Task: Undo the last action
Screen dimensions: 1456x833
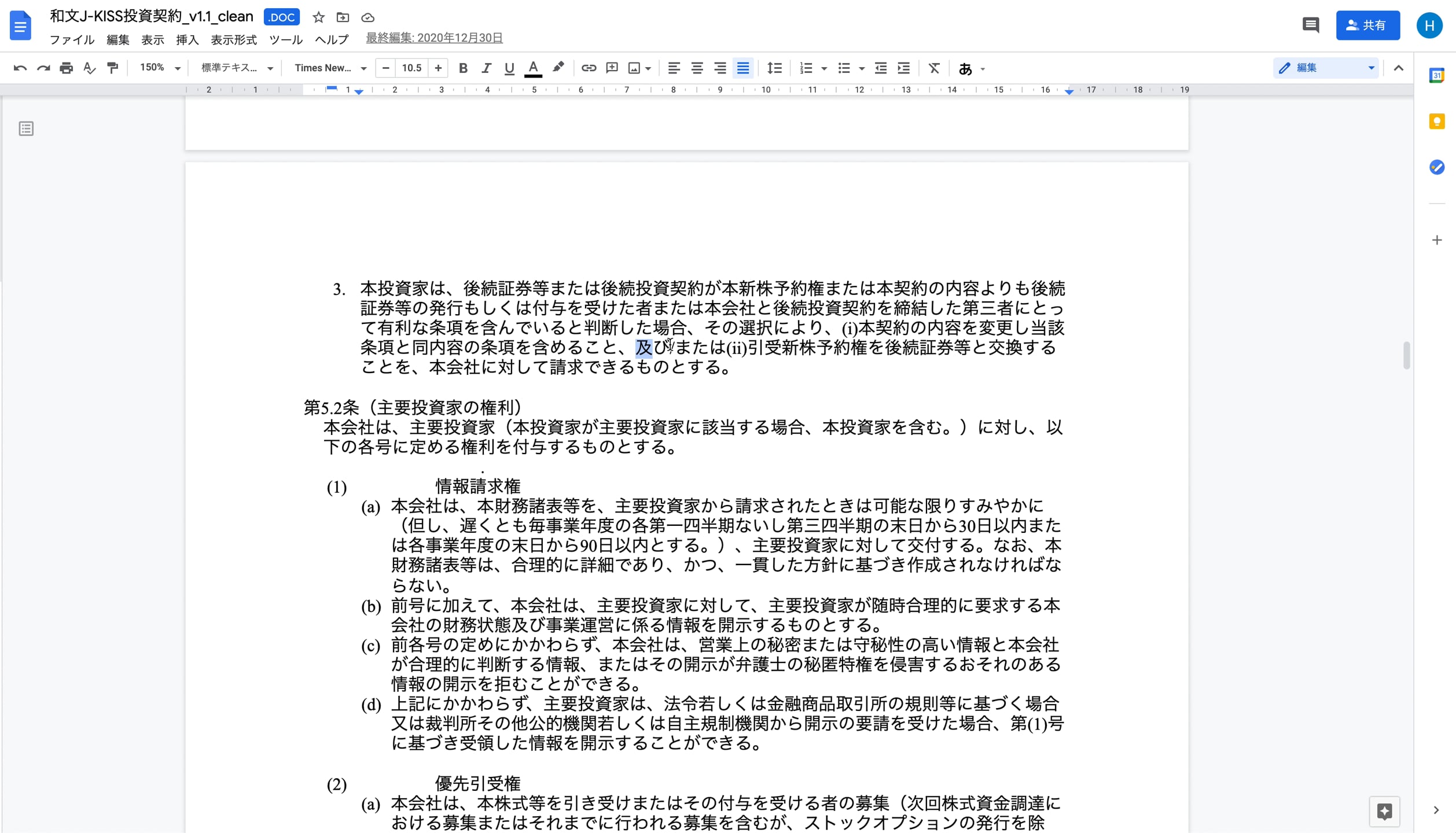Action: point(21,68)
